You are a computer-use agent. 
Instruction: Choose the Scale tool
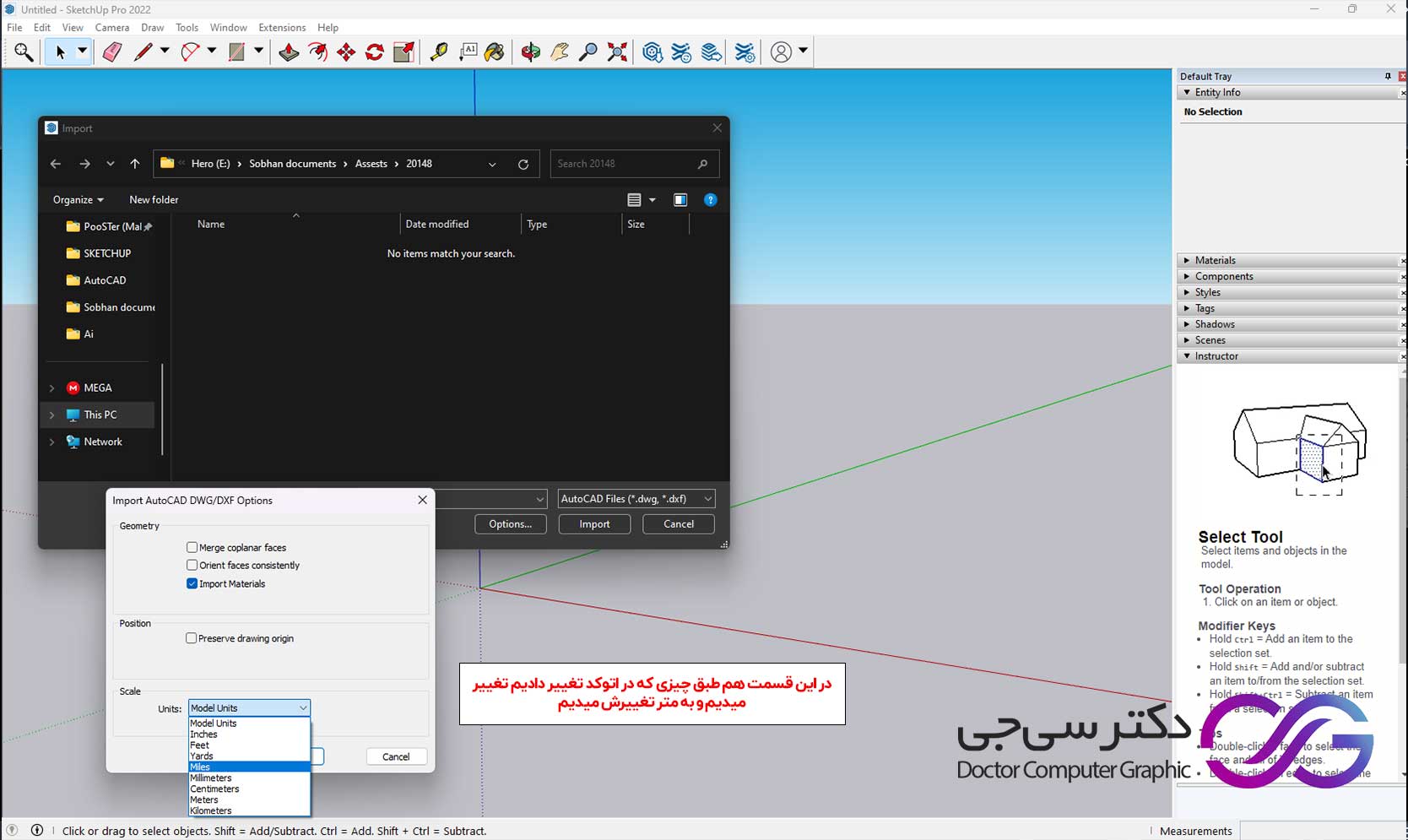[403, 52]
